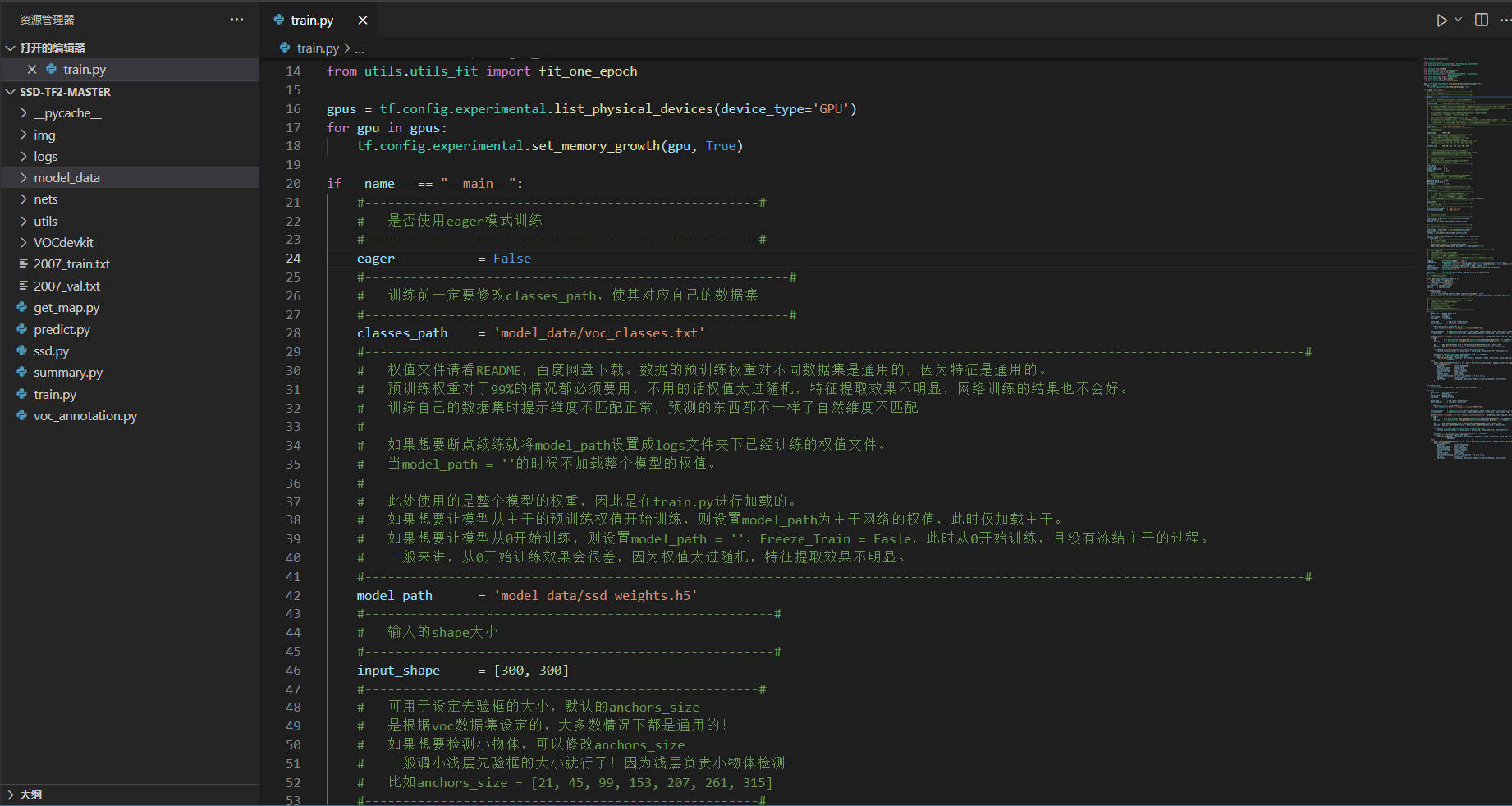
Task: Open explorer views and more actions ellipsis
Action: (x=237, y=20)
